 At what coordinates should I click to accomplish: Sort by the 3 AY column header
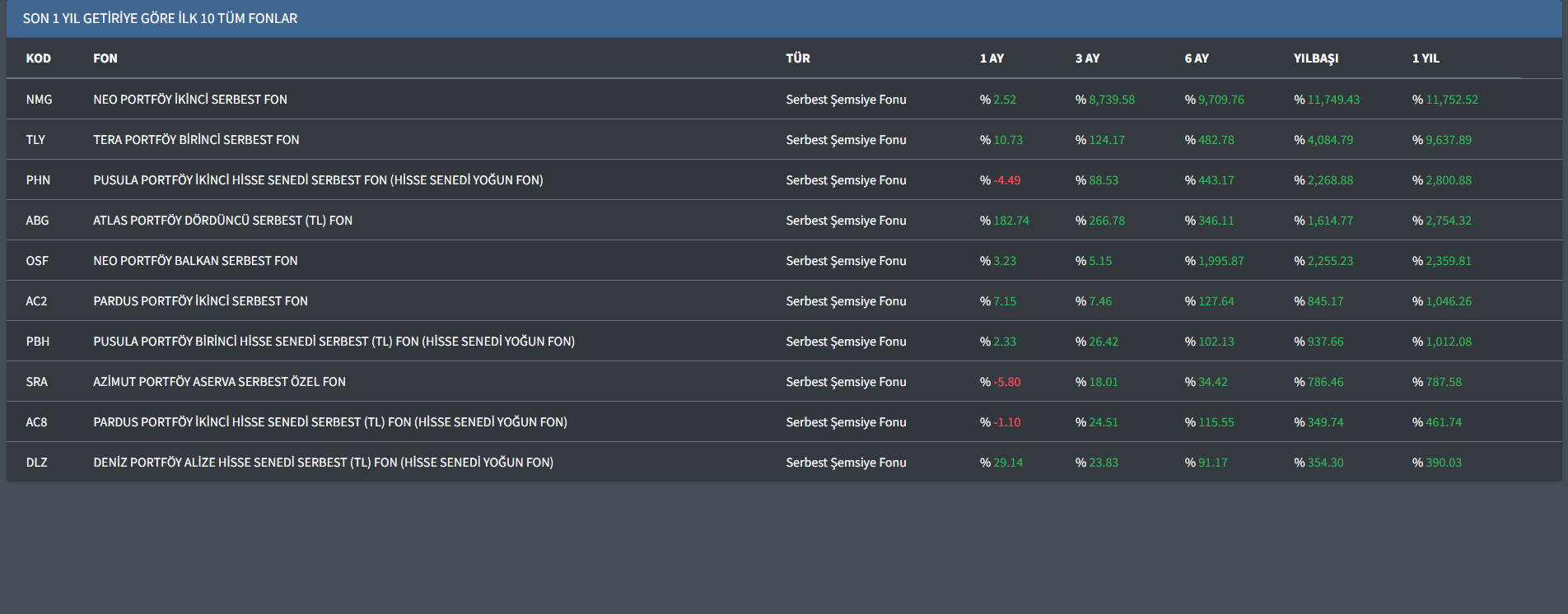click(1087, 58)
